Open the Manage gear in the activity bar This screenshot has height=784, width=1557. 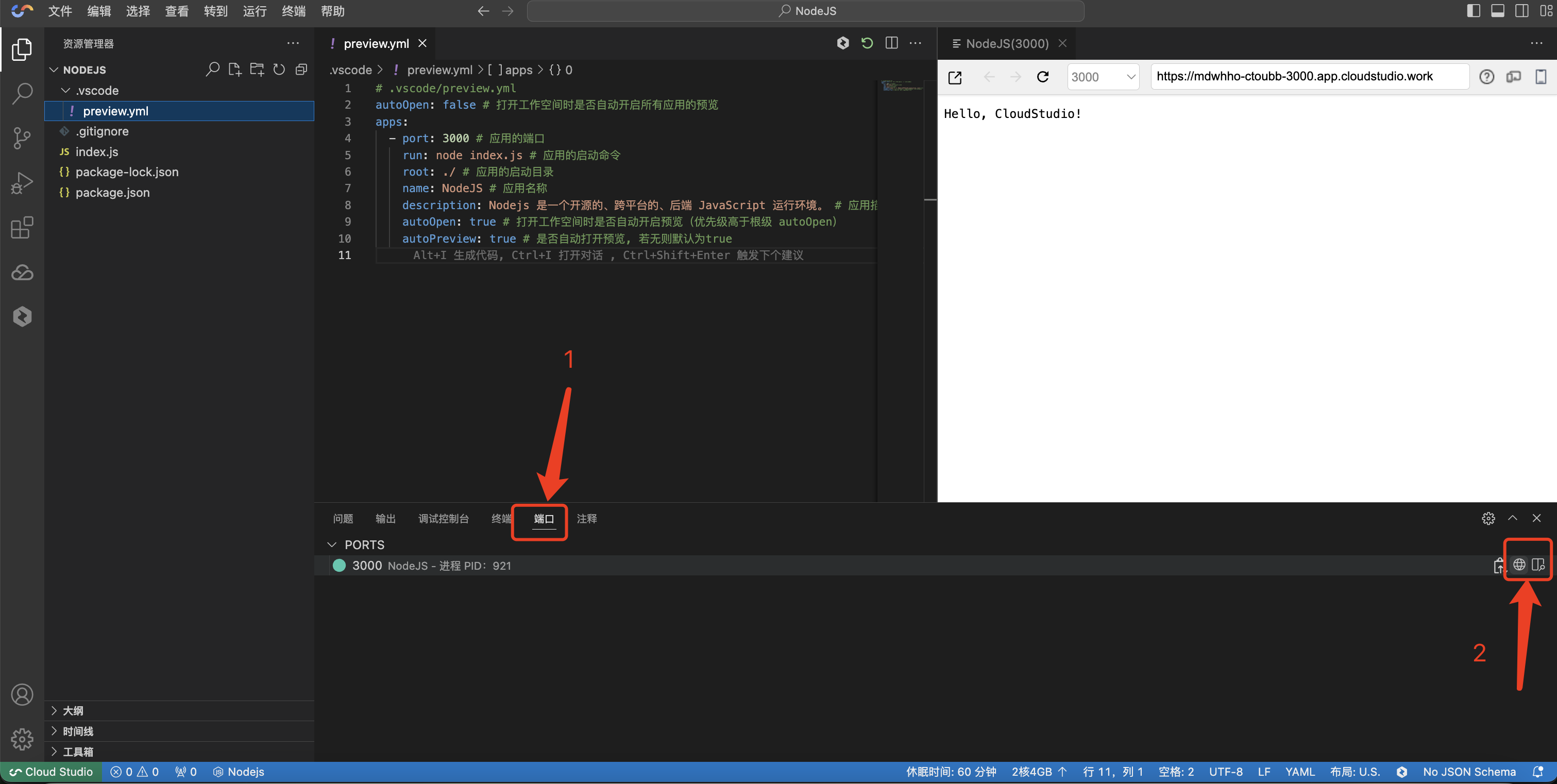[x=22, y=739]
